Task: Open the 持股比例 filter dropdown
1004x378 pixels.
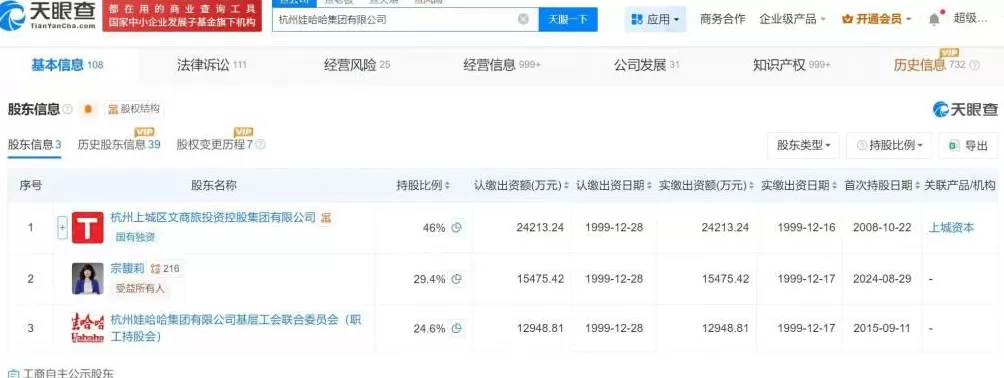Action: point(889,145)
